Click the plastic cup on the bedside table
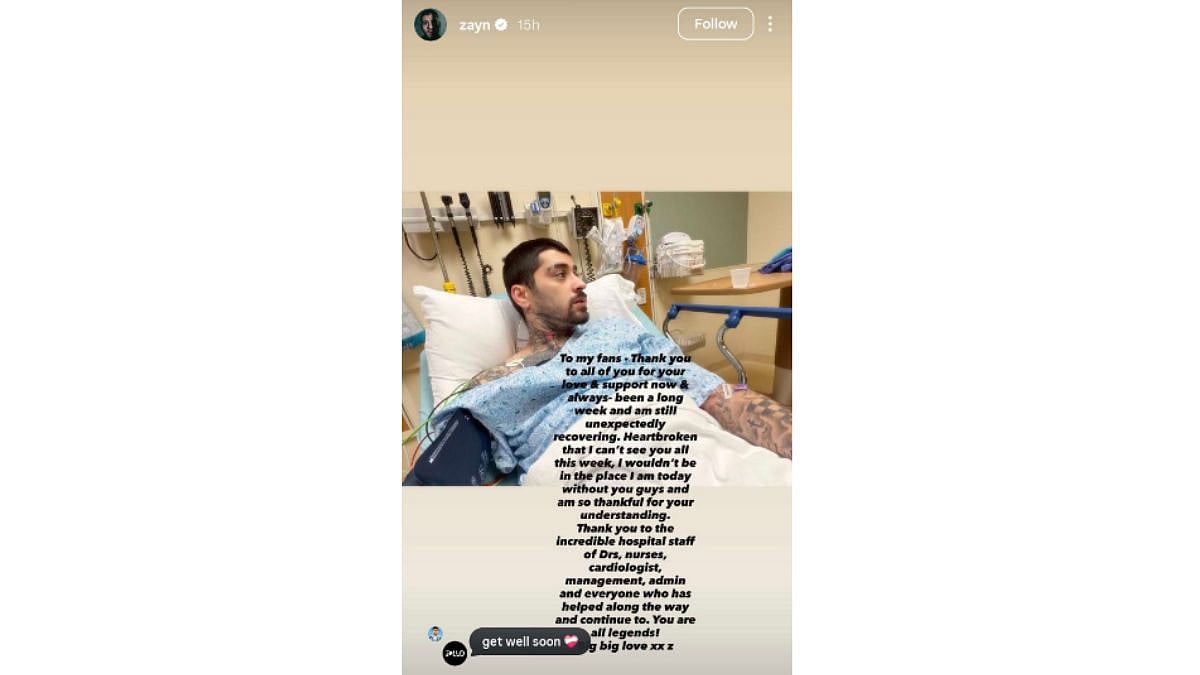Screen dimensions: 1200x675 pos(740,277)
